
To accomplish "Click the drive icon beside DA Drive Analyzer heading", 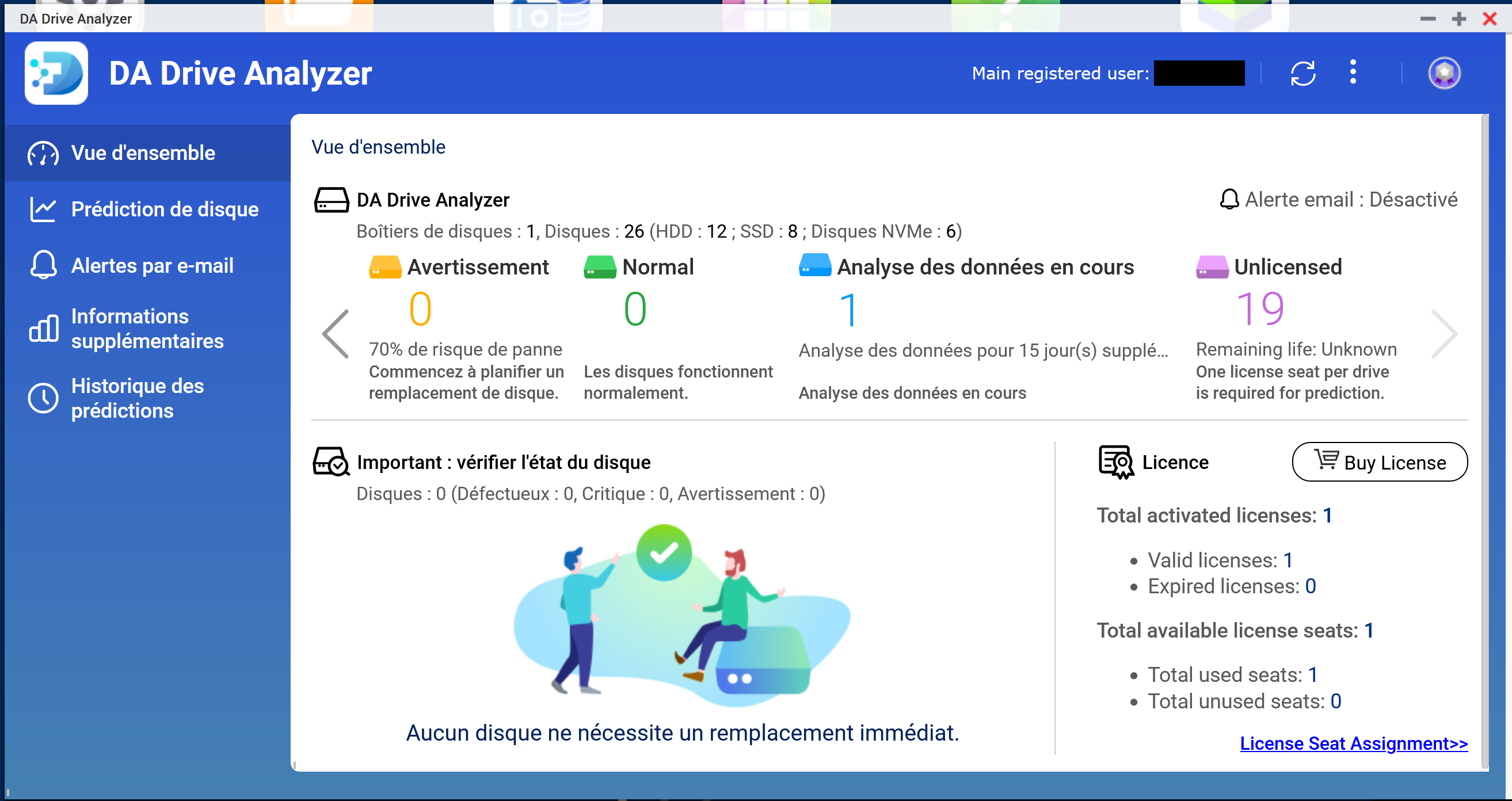I will tap(332, 200).
